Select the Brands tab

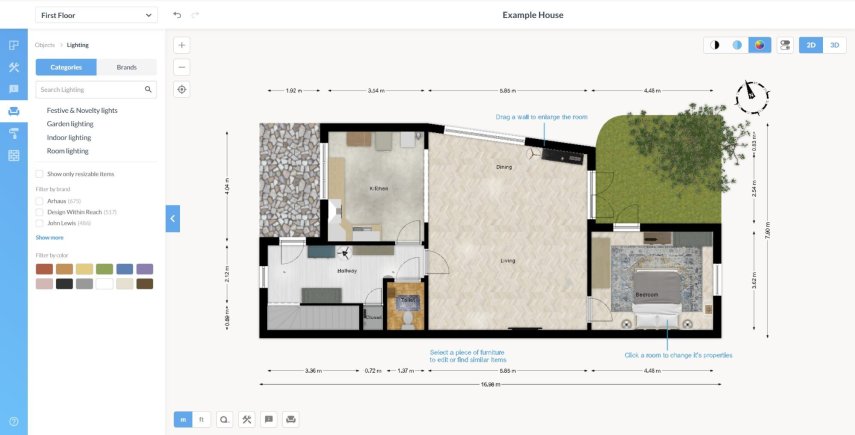127,67
